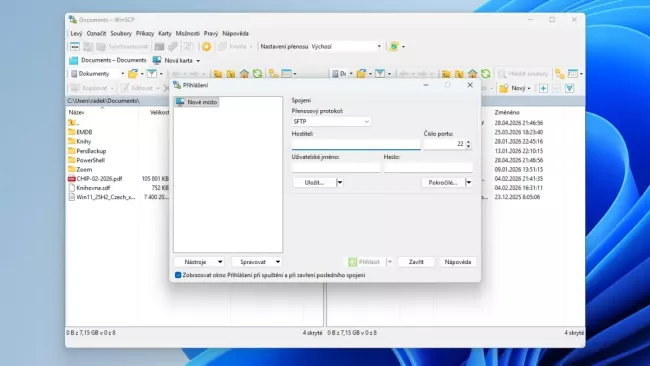Open the Spravovat dropdown button
The image size is (650, 366).
(257, 262)
